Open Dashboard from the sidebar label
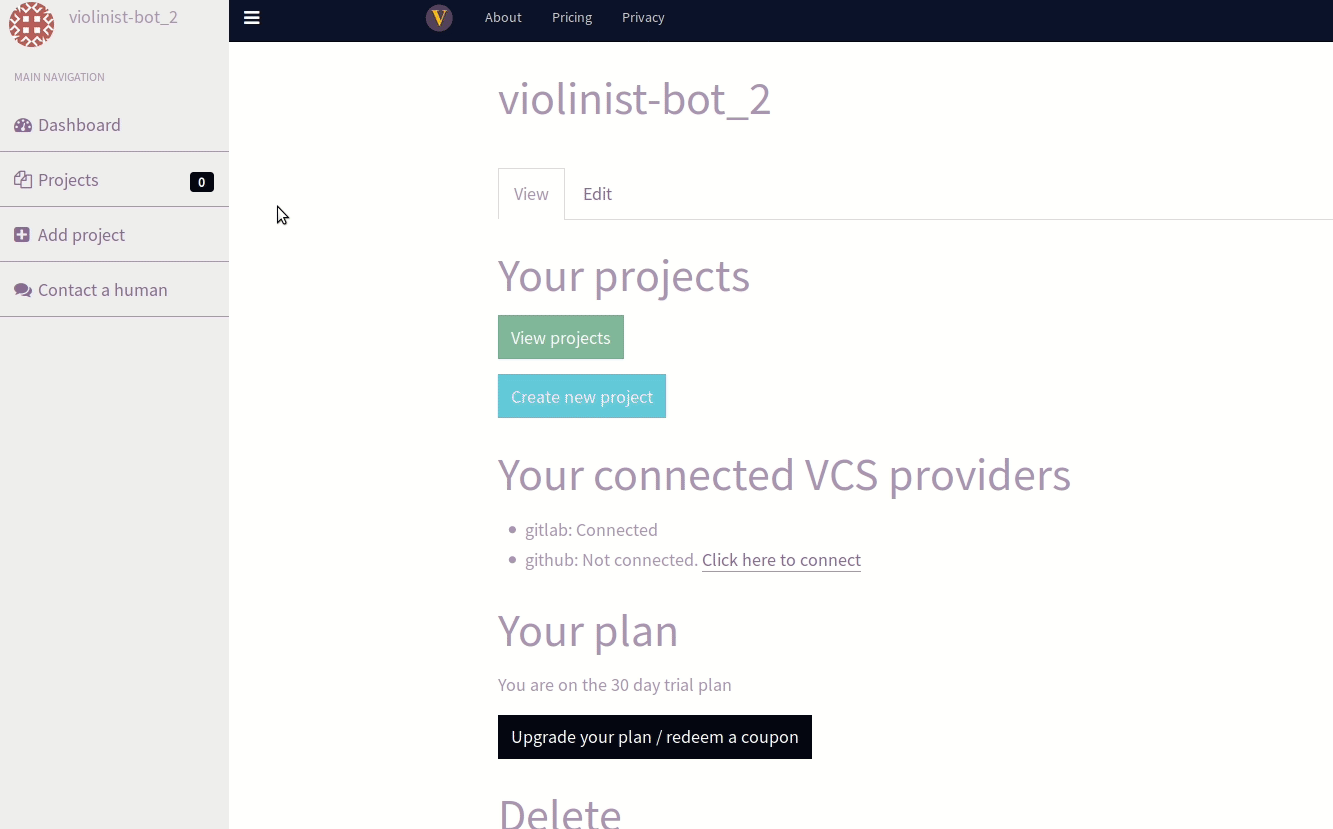Screen dimensions: 1333x829 click(79, 124)
